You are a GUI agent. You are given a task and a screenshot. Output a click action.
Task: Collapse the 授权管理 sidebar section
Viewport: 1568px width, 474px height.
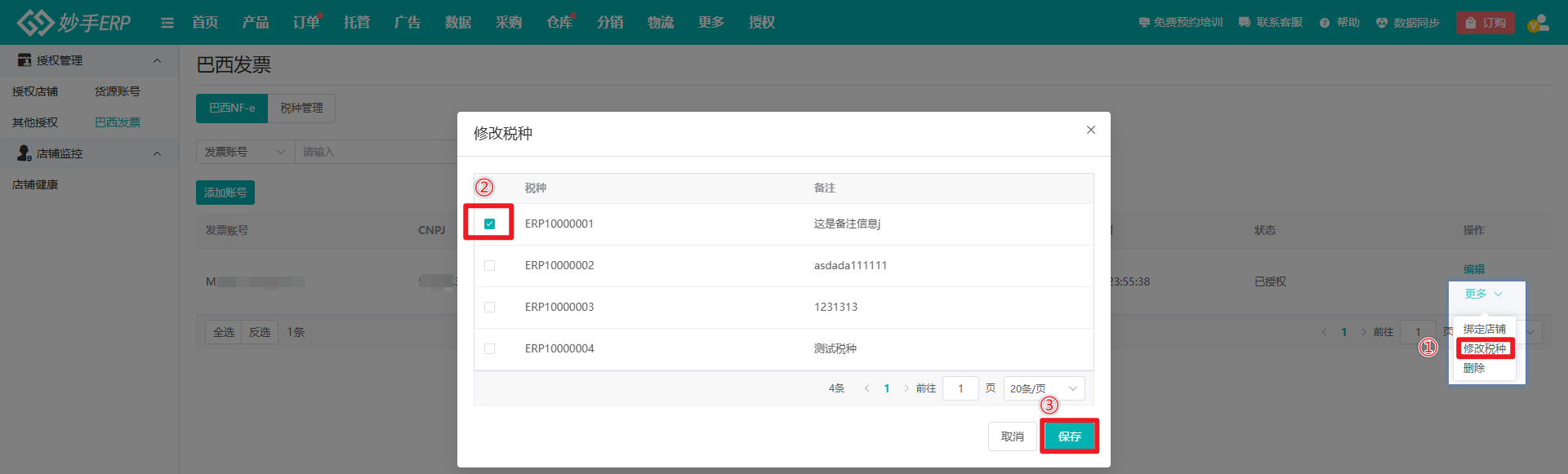(157, 60)
